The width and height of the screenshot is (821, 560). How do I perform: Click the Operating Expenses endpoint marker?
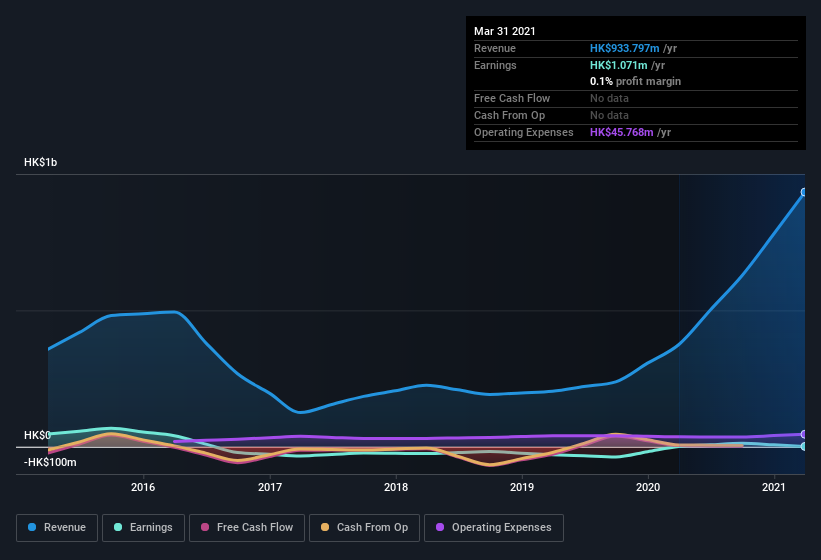(x=804, y=434)
